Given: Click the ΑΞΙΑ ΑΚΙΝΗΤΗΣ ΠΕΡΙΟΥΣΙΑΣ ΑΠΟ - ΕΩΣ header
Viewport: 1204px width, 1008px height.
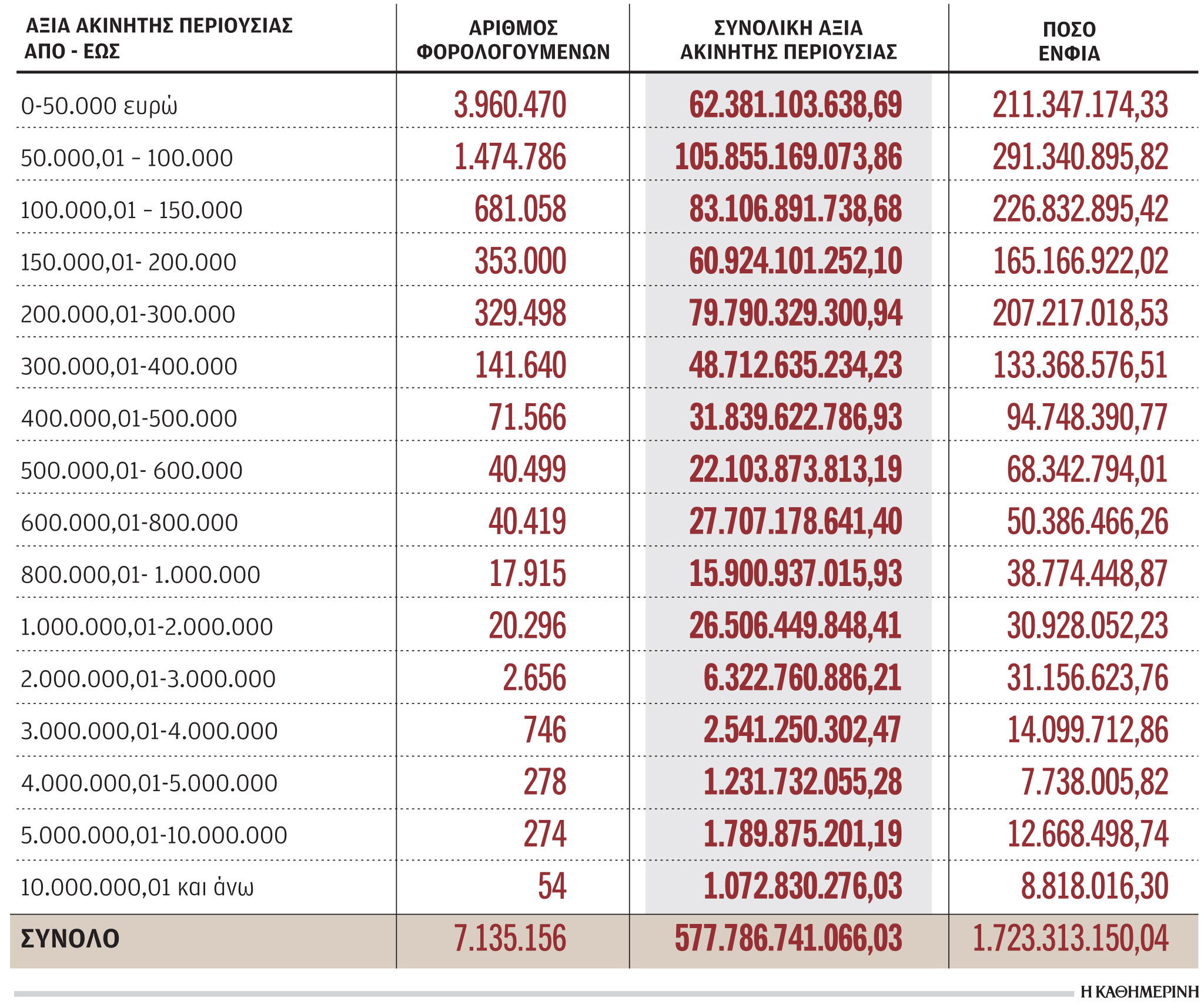Looking at the screenshot, I should [159, 38].
